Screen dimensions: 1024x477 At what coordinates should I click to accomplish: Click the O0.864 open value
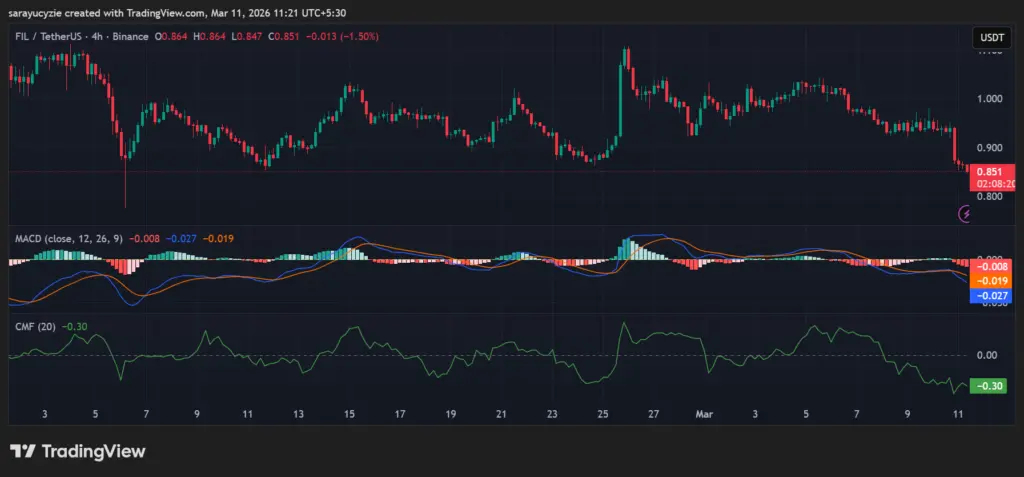(x=171, y=37)
